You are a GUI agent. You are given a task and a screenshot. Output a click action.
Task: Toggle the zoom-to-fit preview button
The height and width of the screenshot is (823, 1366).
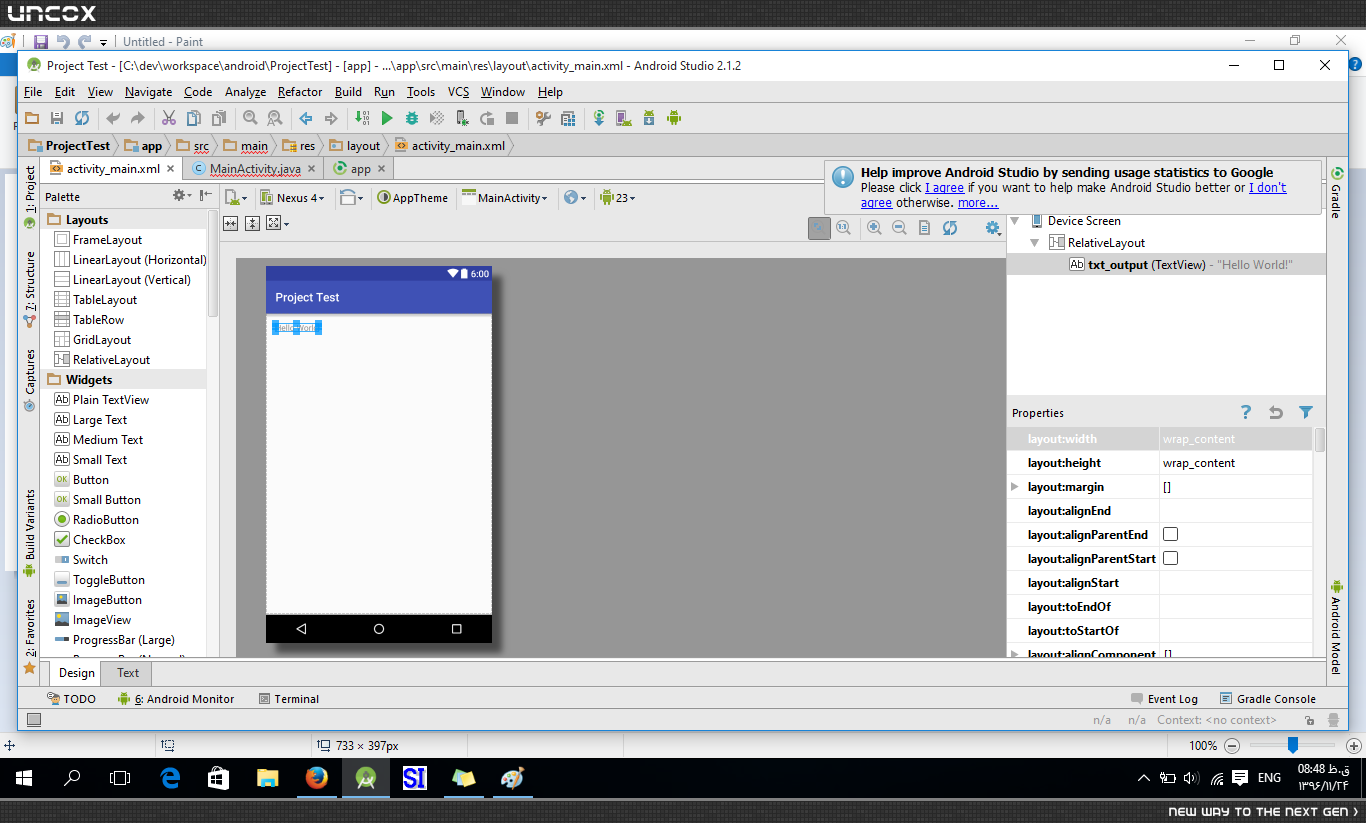819,228
